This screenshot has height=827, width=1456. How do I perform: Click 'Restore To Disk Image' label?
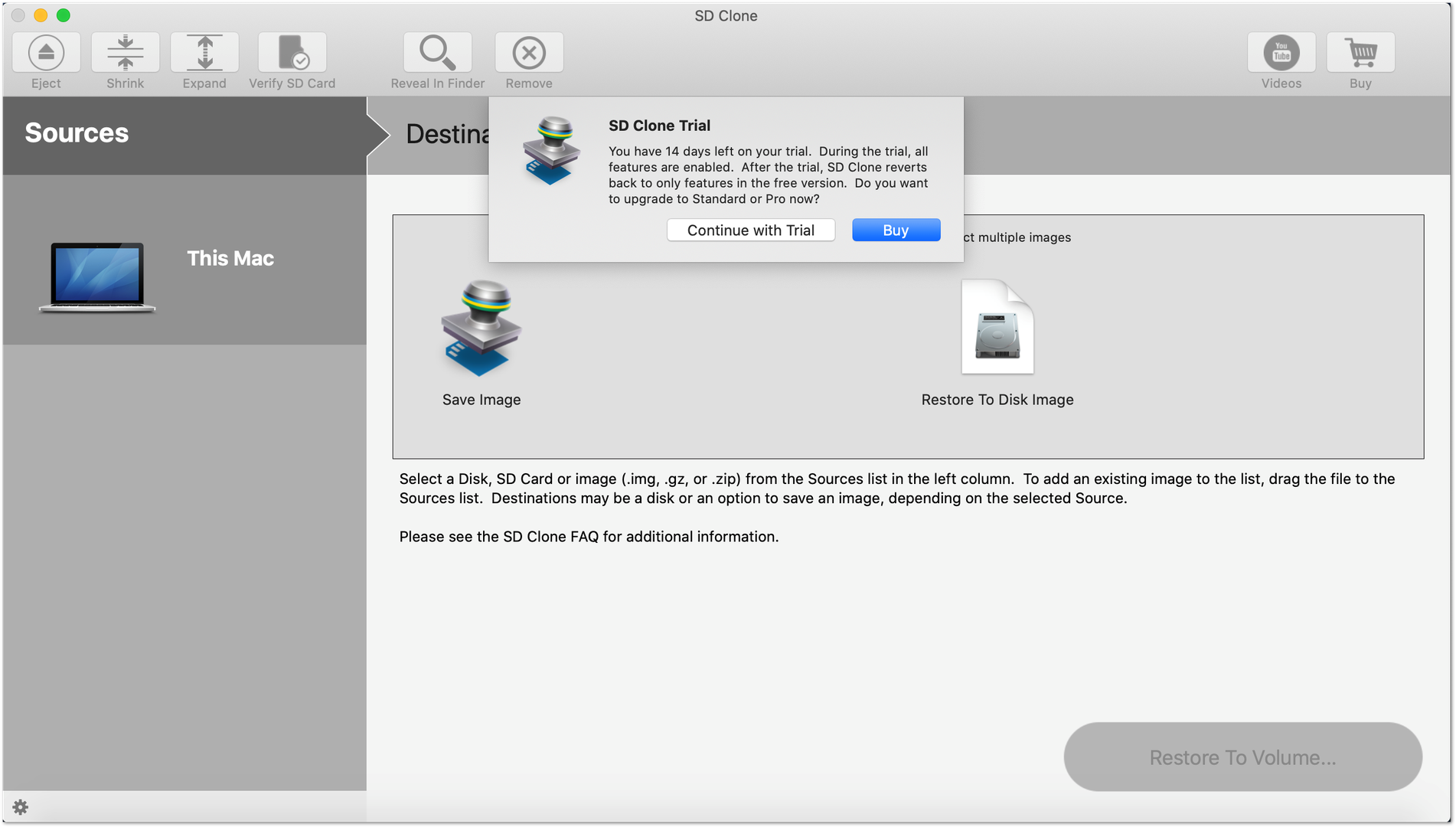[997, 400]
